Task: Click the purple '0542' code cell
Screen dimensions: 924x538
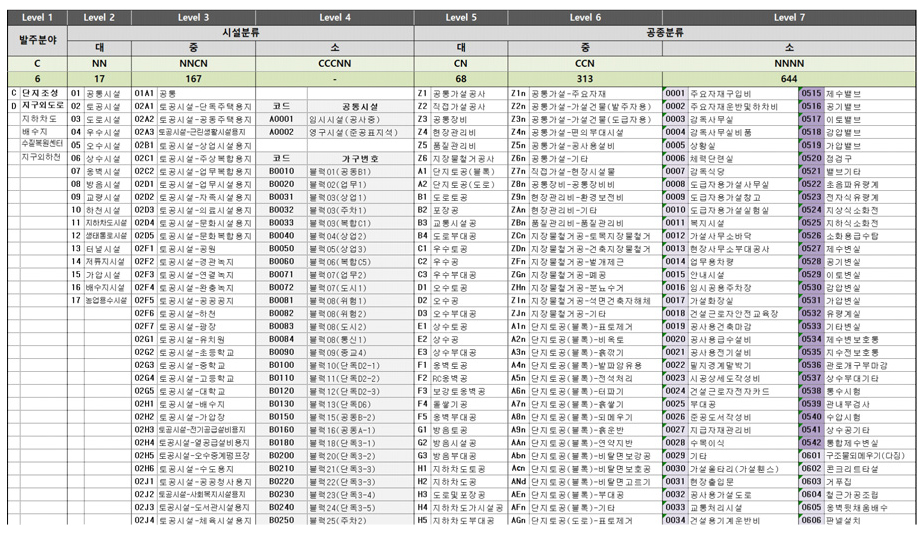Action: click(811, 443)
